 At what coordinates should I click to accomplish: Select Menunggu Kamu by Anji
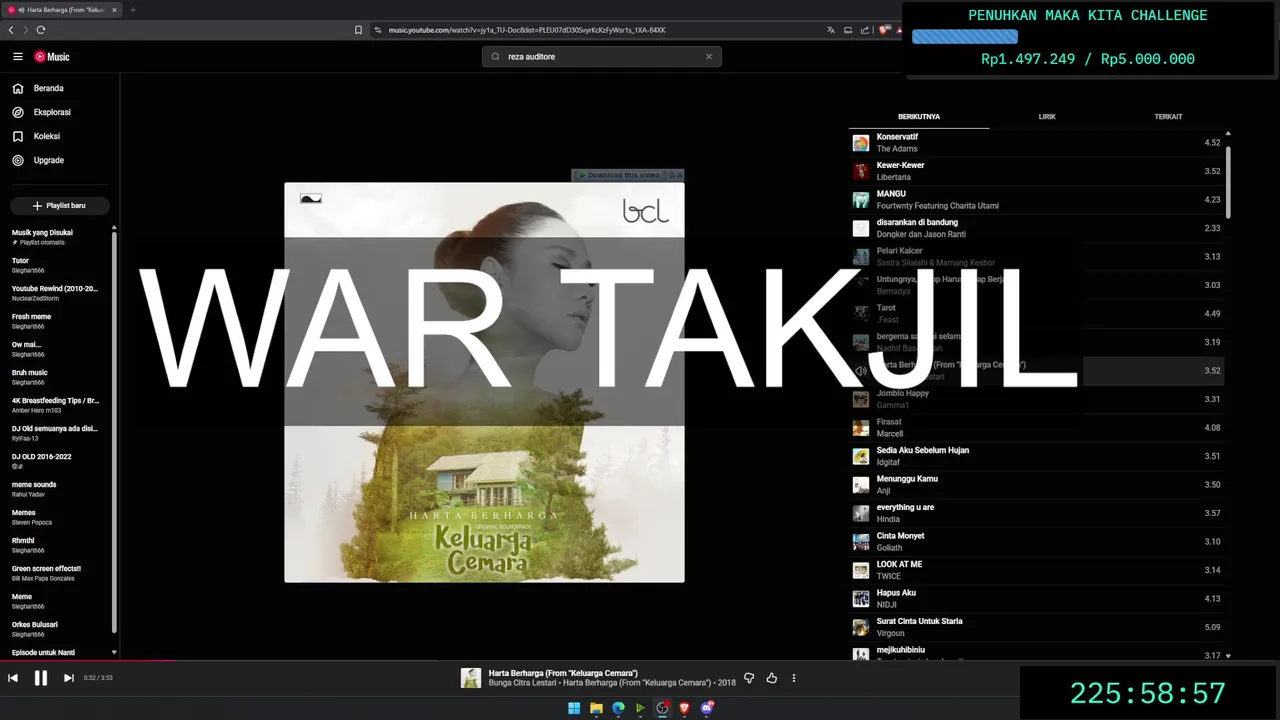[1036, 485]
